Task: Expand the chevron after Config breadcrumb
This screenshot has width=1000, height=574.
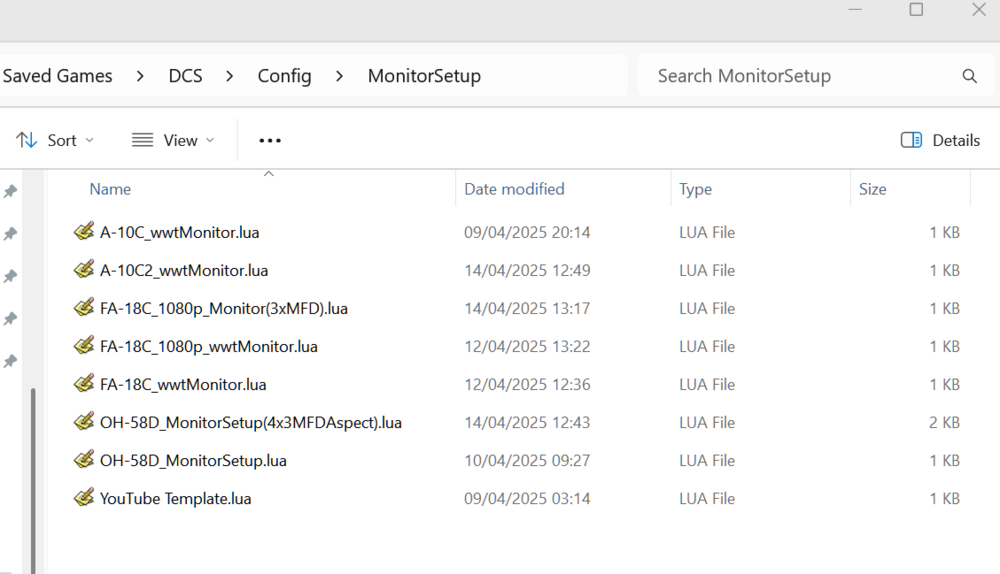Action: [x=340, y=76]
